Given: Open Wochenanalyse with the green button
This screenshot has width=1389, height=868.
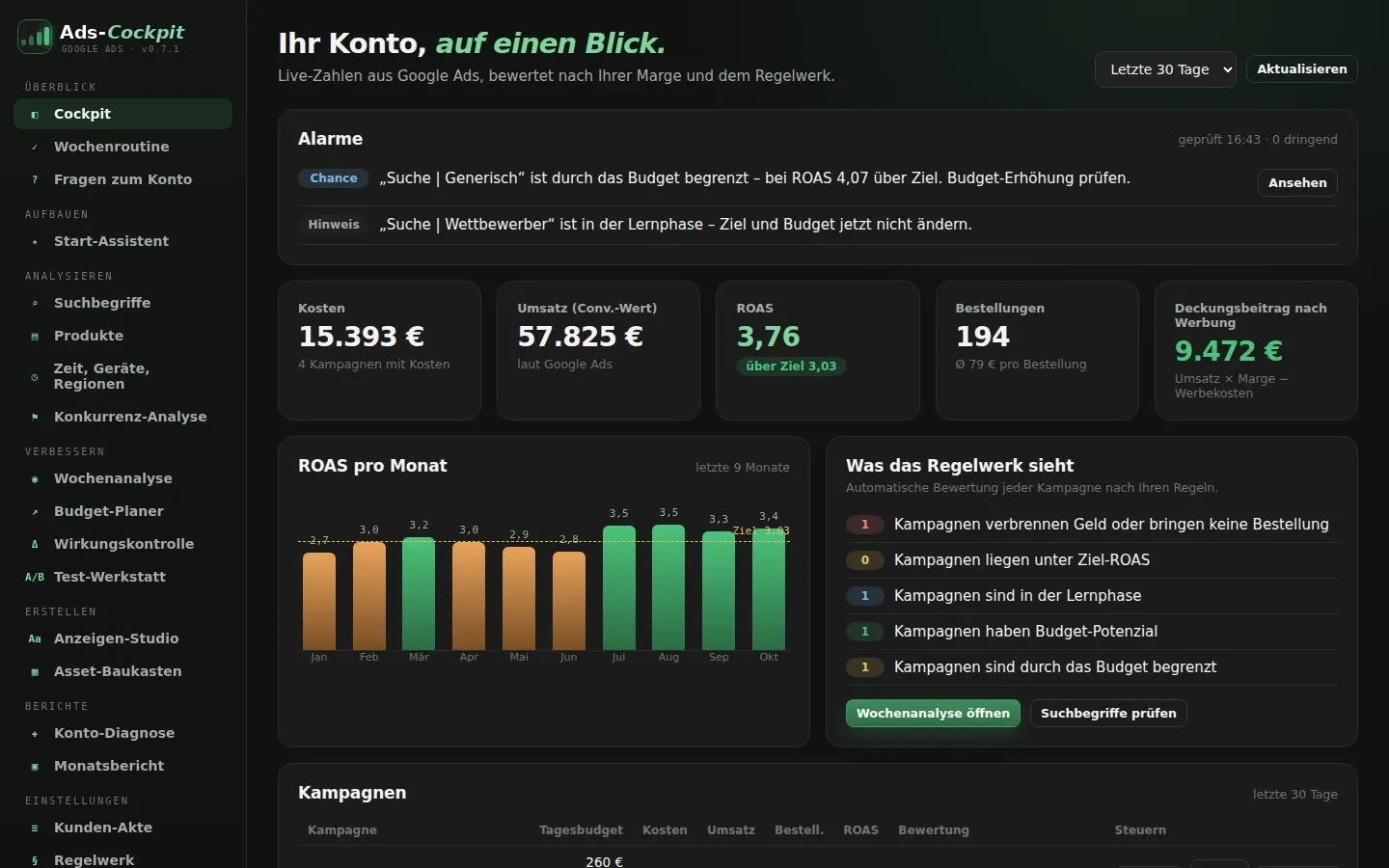Looking at the screenshot, I should (x=933, y=714).
